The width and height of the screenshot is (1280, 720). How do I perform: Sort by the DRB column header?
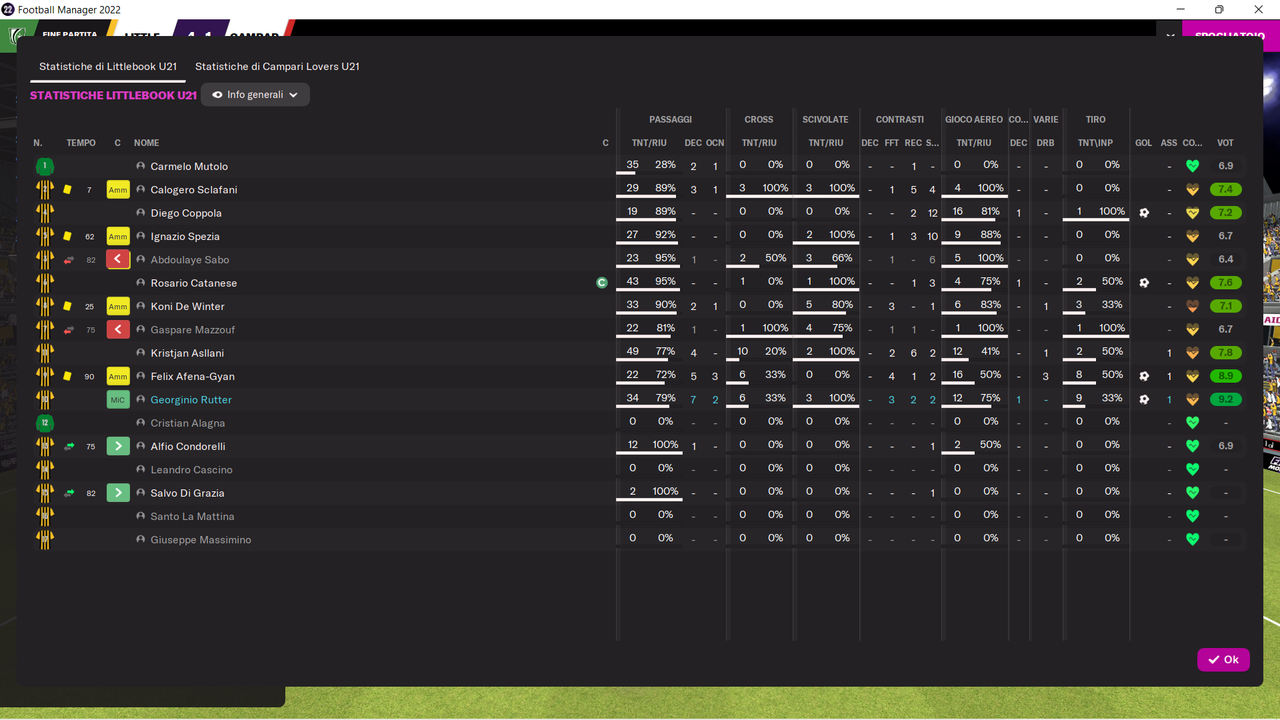1045,143
